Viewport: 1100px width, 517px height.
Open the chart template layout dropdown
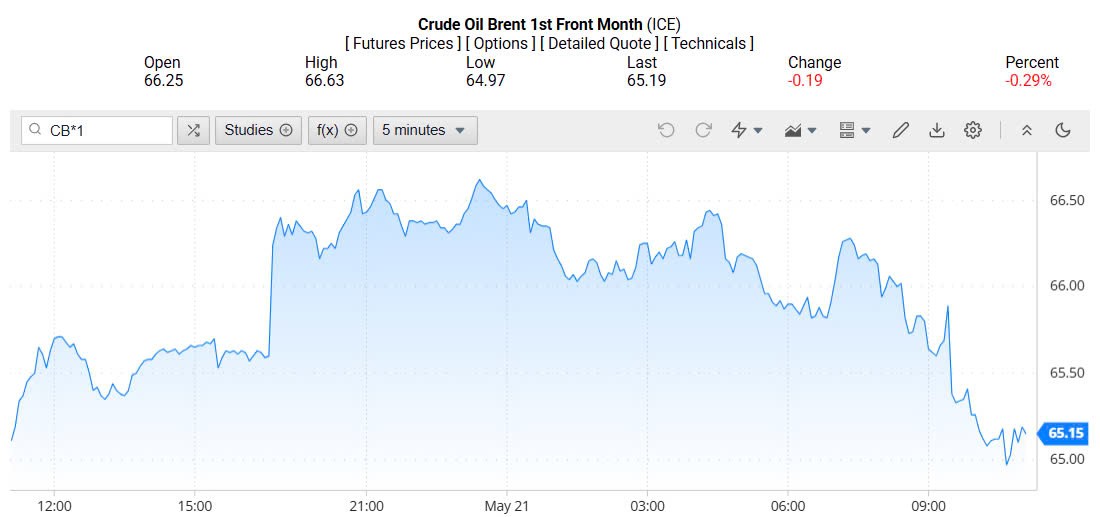(855, 130)
